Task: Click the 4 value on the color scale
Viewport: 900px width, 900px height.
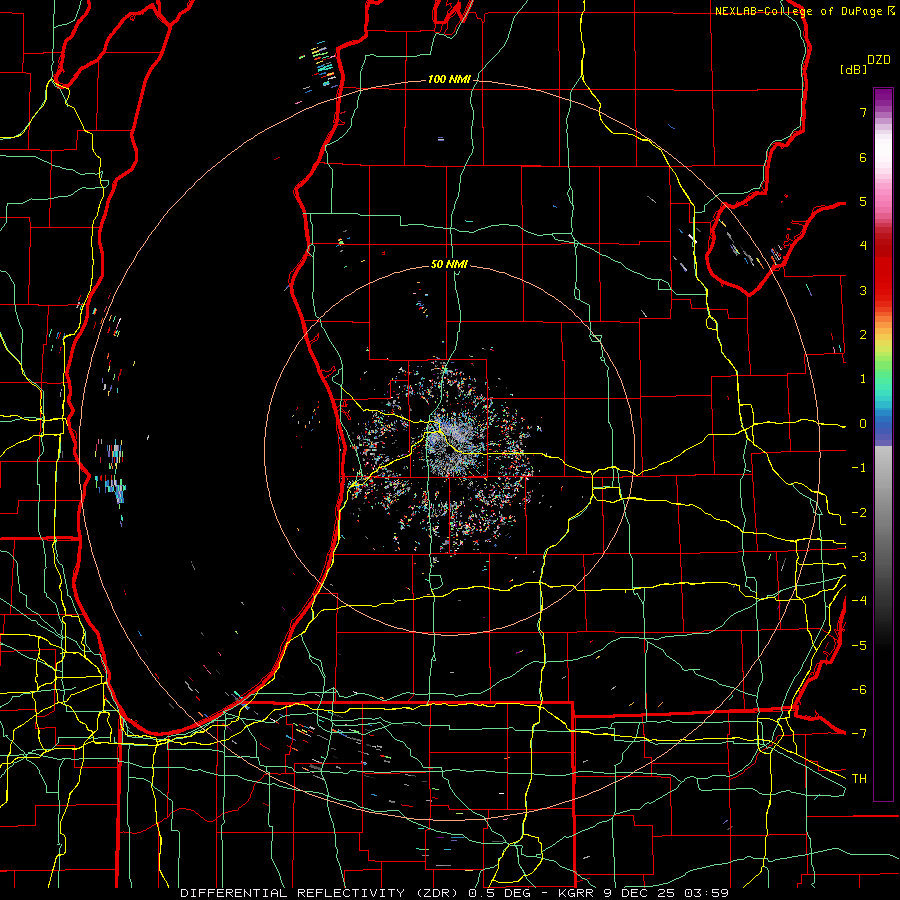Action: click(x=863, y=246)
